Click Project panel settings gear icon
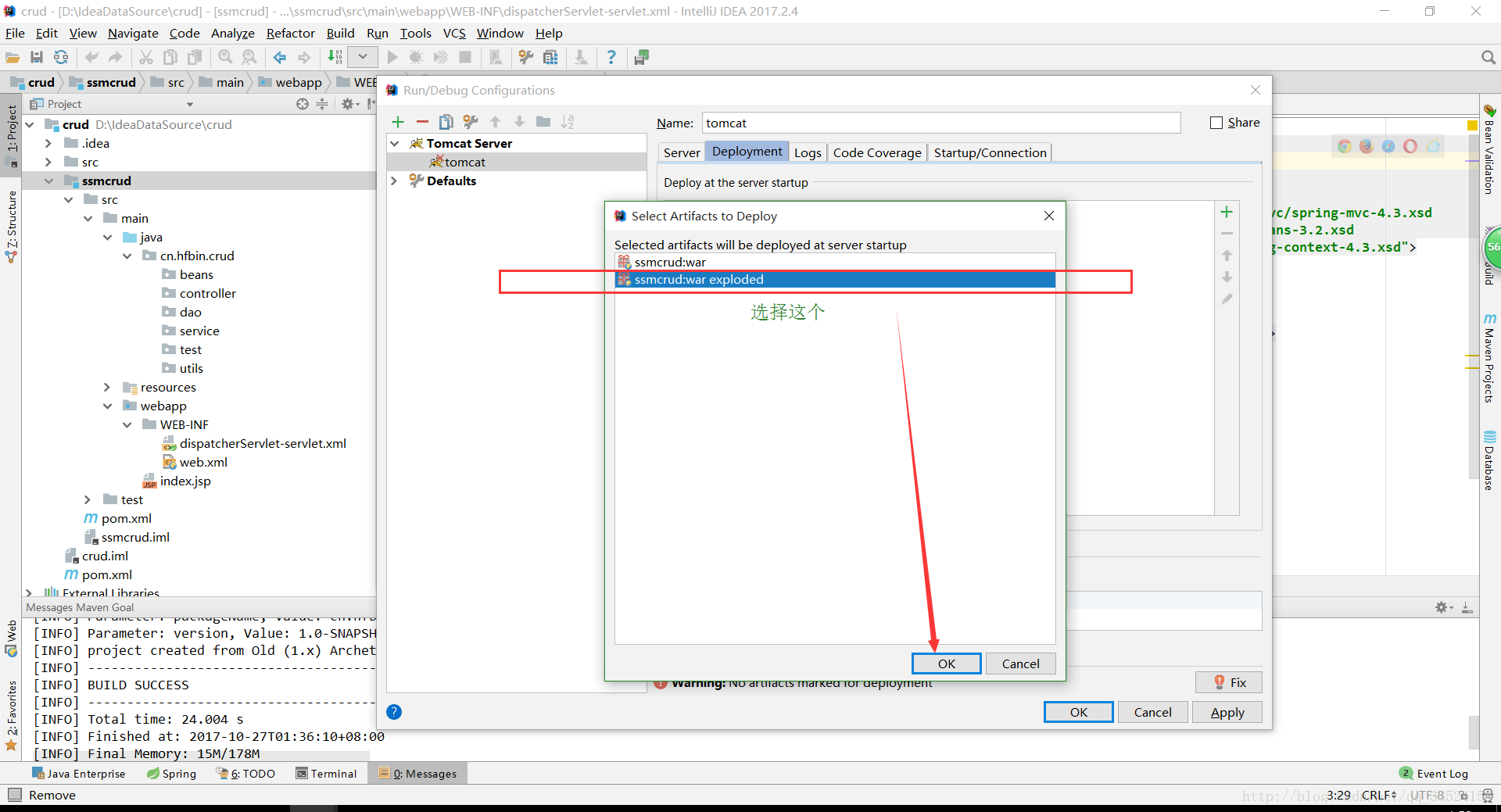The image size is (1501, 812). point(347,104)
